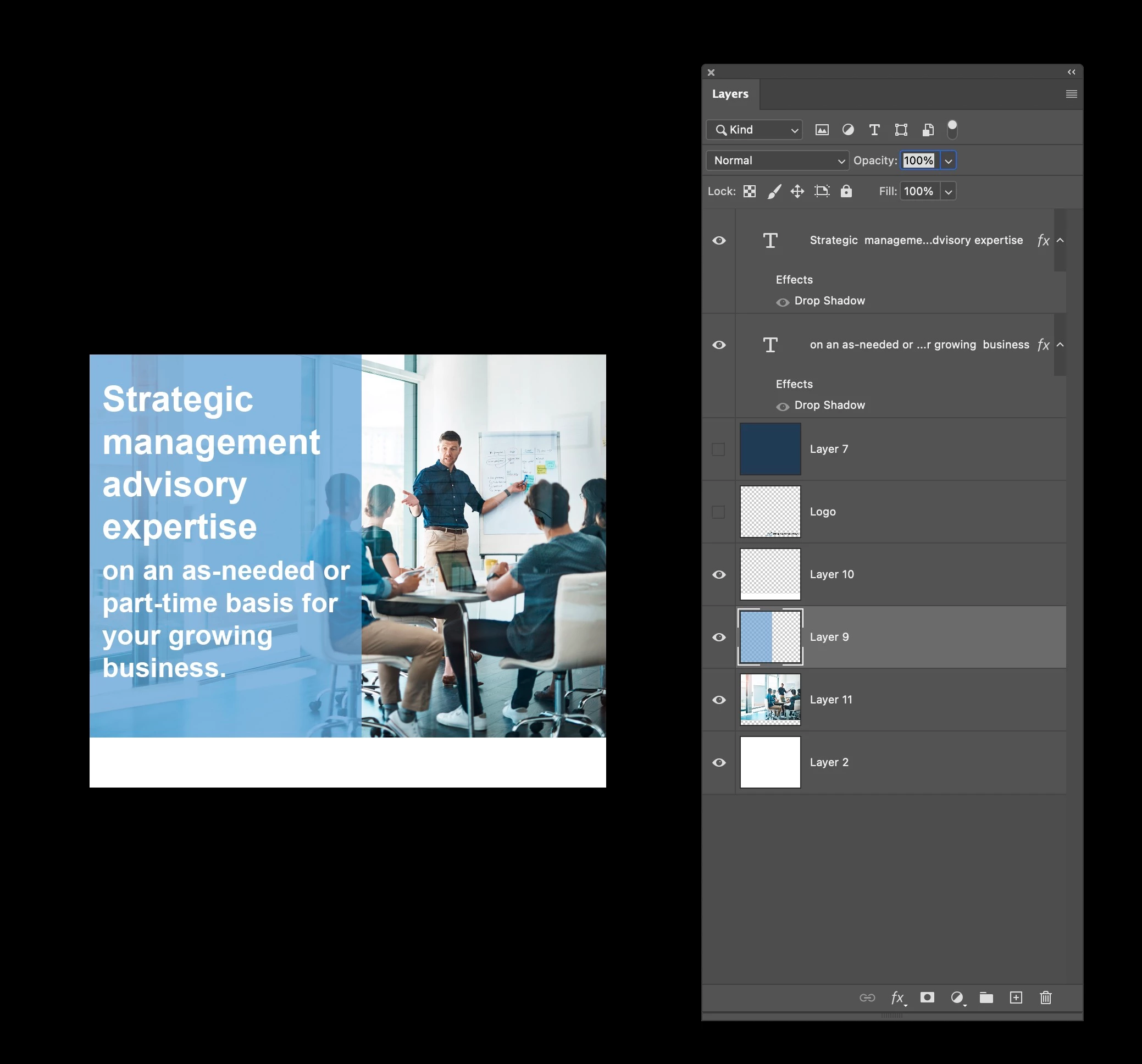Click the delete layer trash icon

click(1045, 997)
